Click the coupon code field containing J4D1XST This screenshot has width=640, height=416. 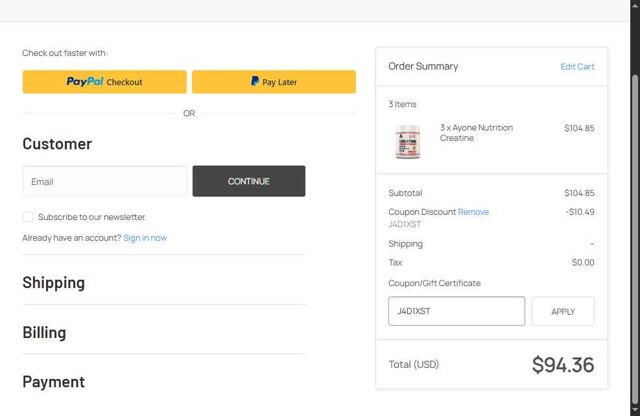[456, 311]
